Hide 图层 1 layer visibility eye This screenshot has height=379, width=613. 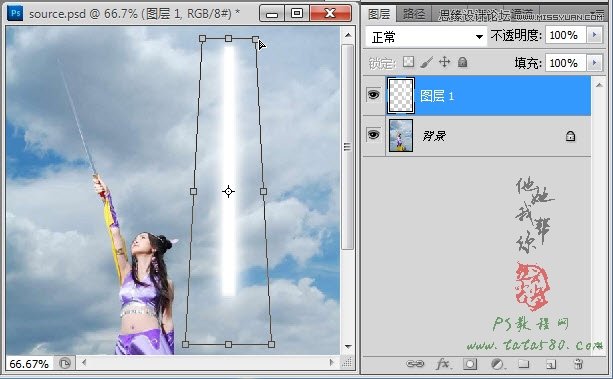click(x=373, y=95)
